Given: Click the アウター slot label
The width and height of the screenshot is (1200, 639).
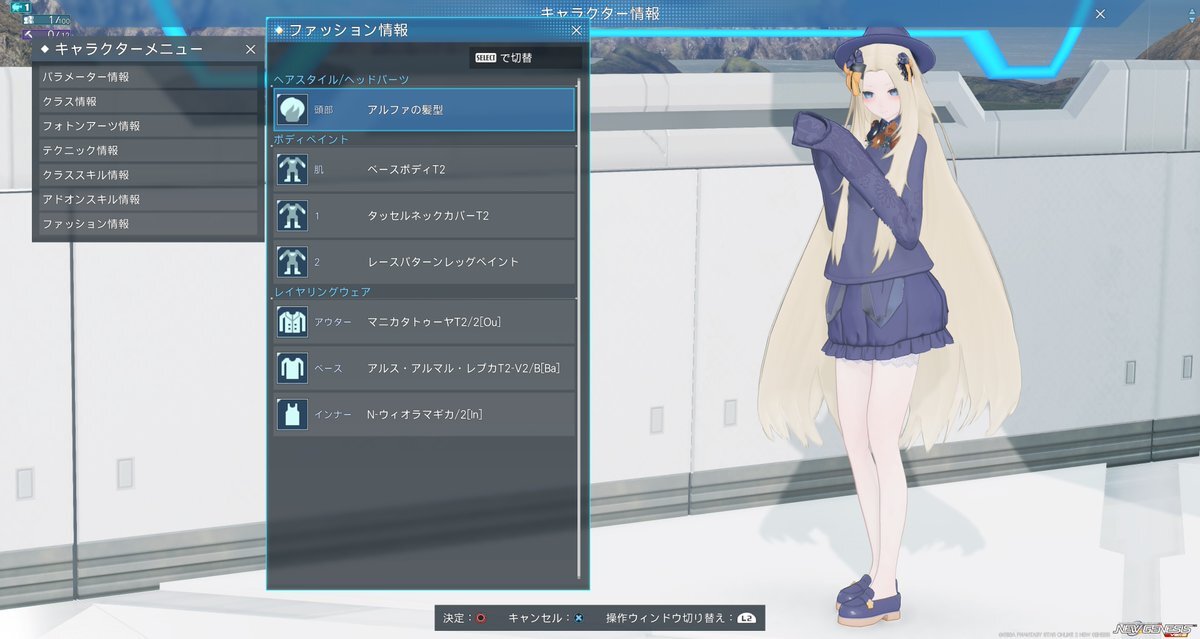Looking at the screenshot, I should tap(333, 322).
